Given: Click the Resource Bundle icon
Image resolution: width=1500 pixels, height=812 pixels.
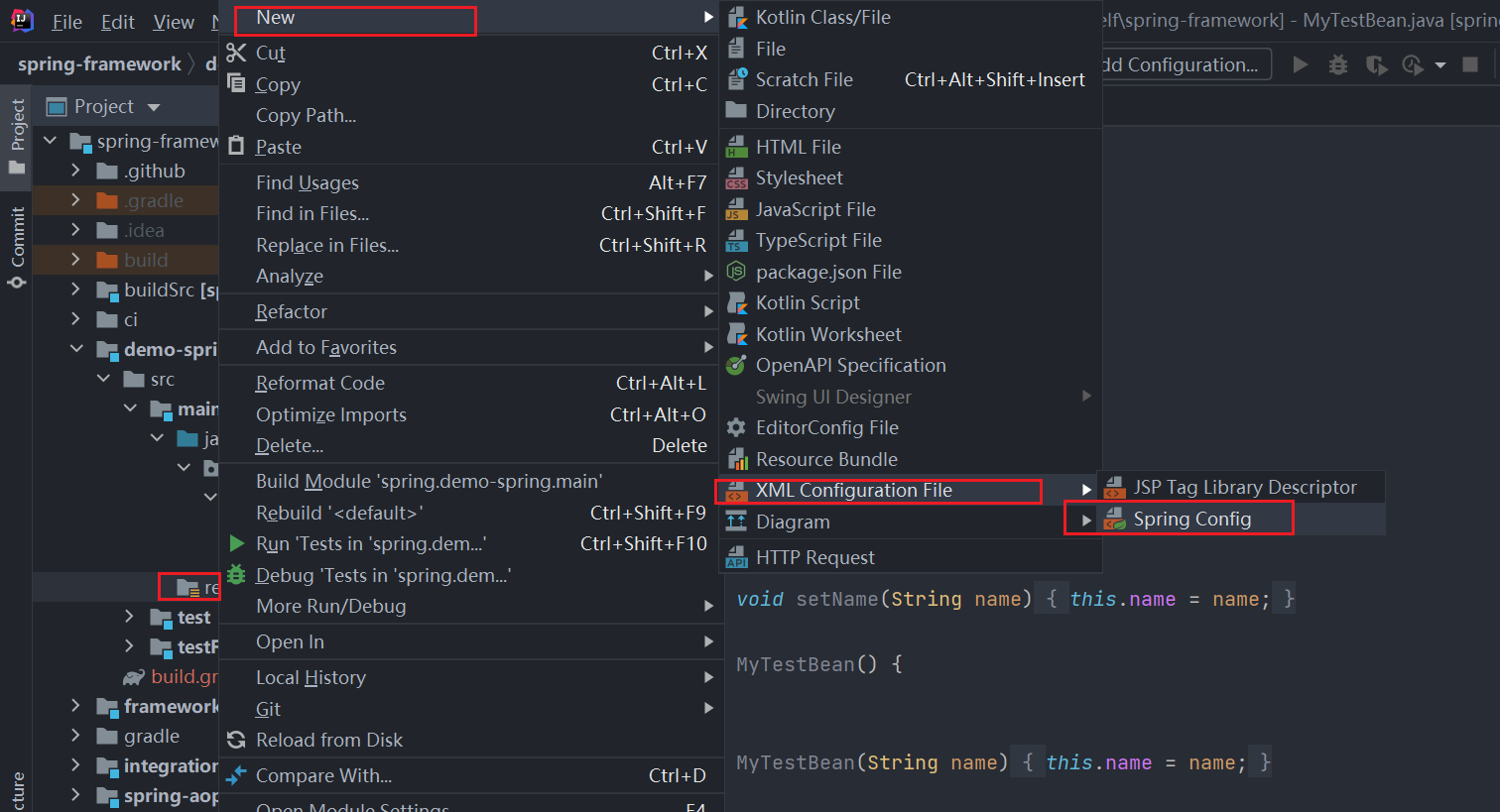Looking at the screenshot, I should click(x=737, y=459).
